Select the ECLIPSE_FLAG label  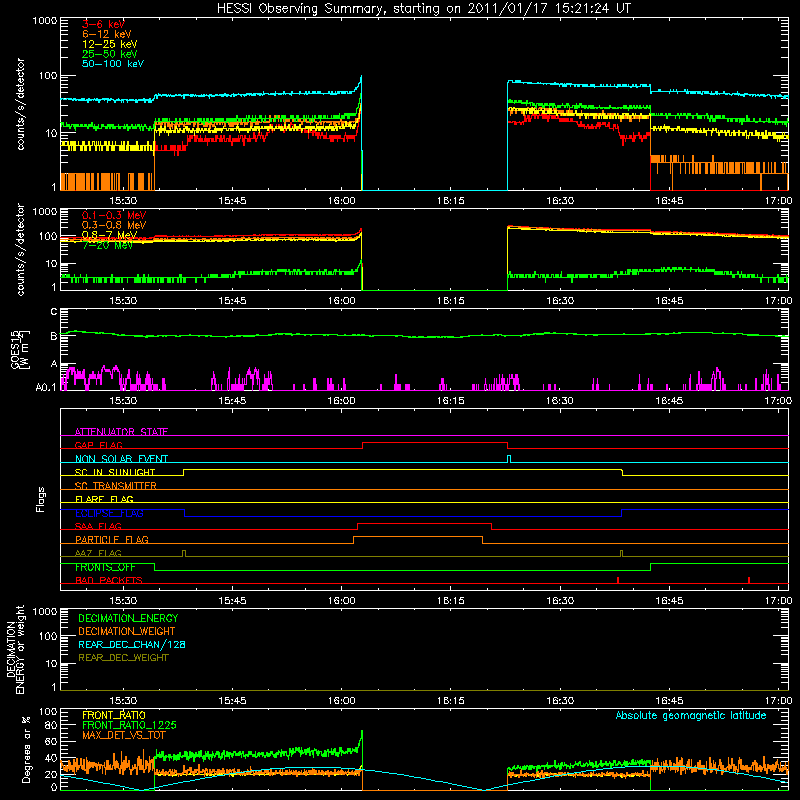point(109,513)
